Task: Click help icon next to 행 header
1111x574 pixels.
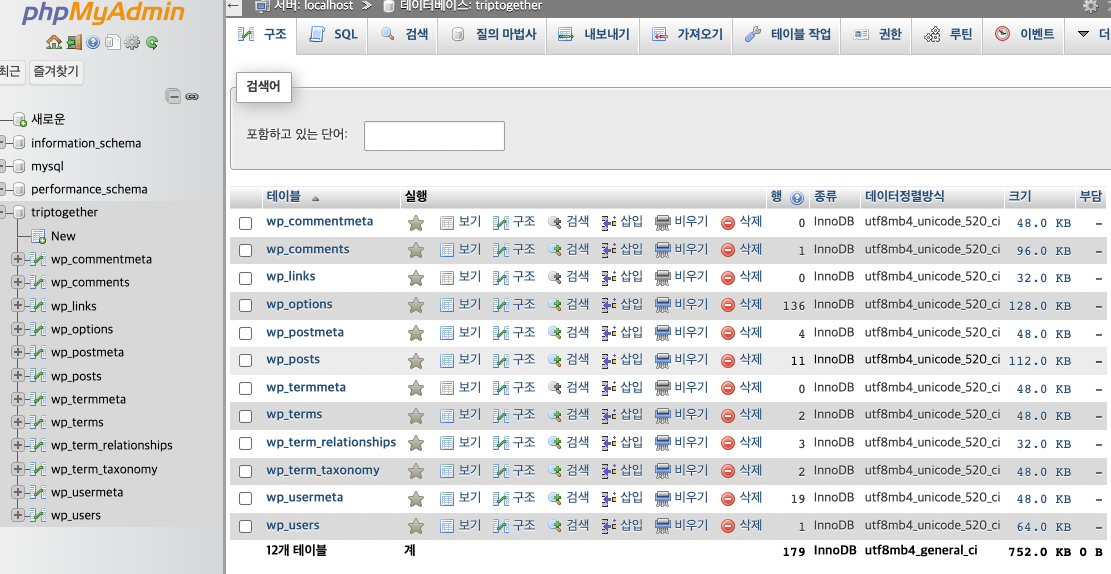Action: pyautogui.click(x=797, y=198)
